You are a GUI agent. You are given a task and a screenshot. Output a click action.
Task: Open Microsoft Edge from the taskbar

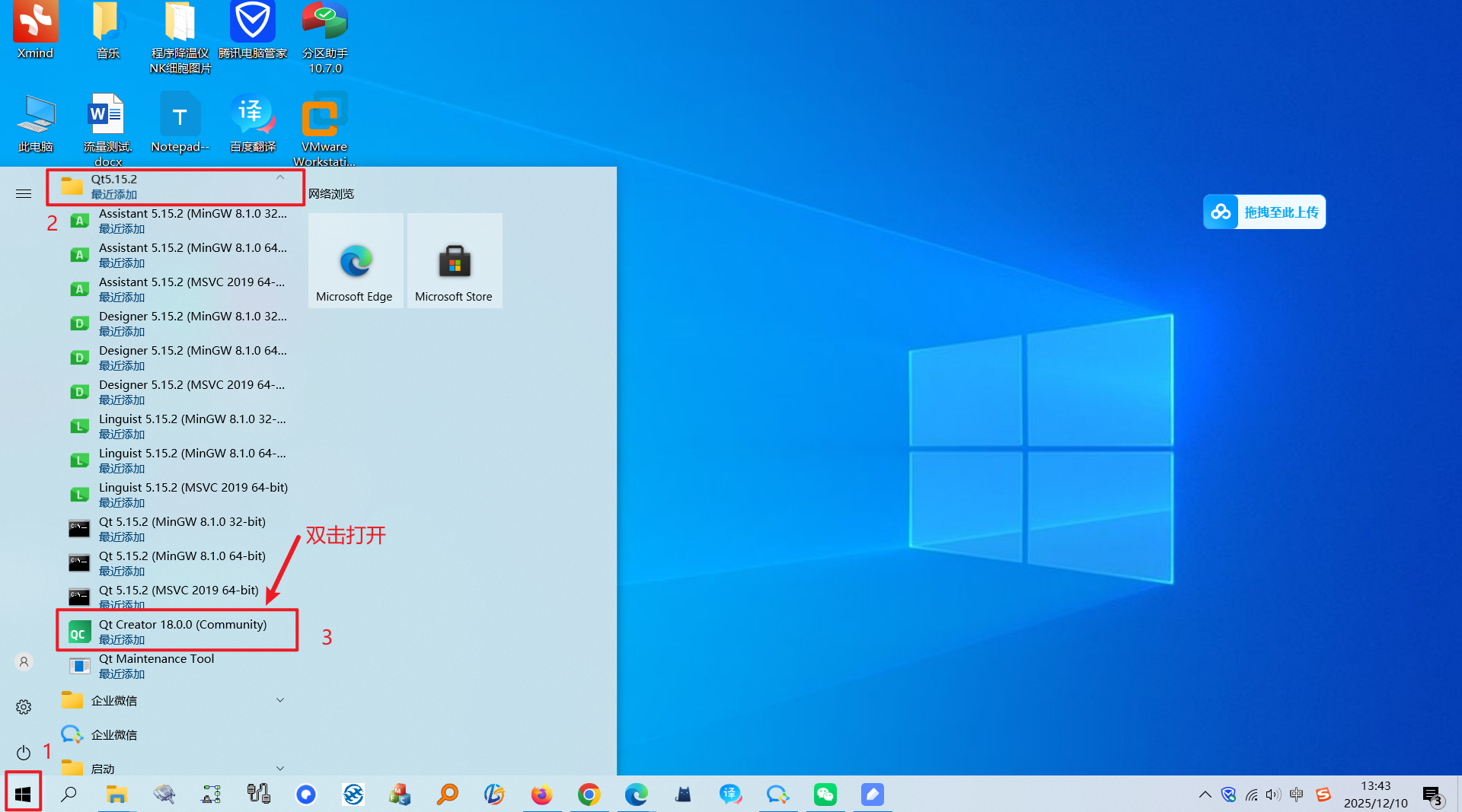[636, 794]
